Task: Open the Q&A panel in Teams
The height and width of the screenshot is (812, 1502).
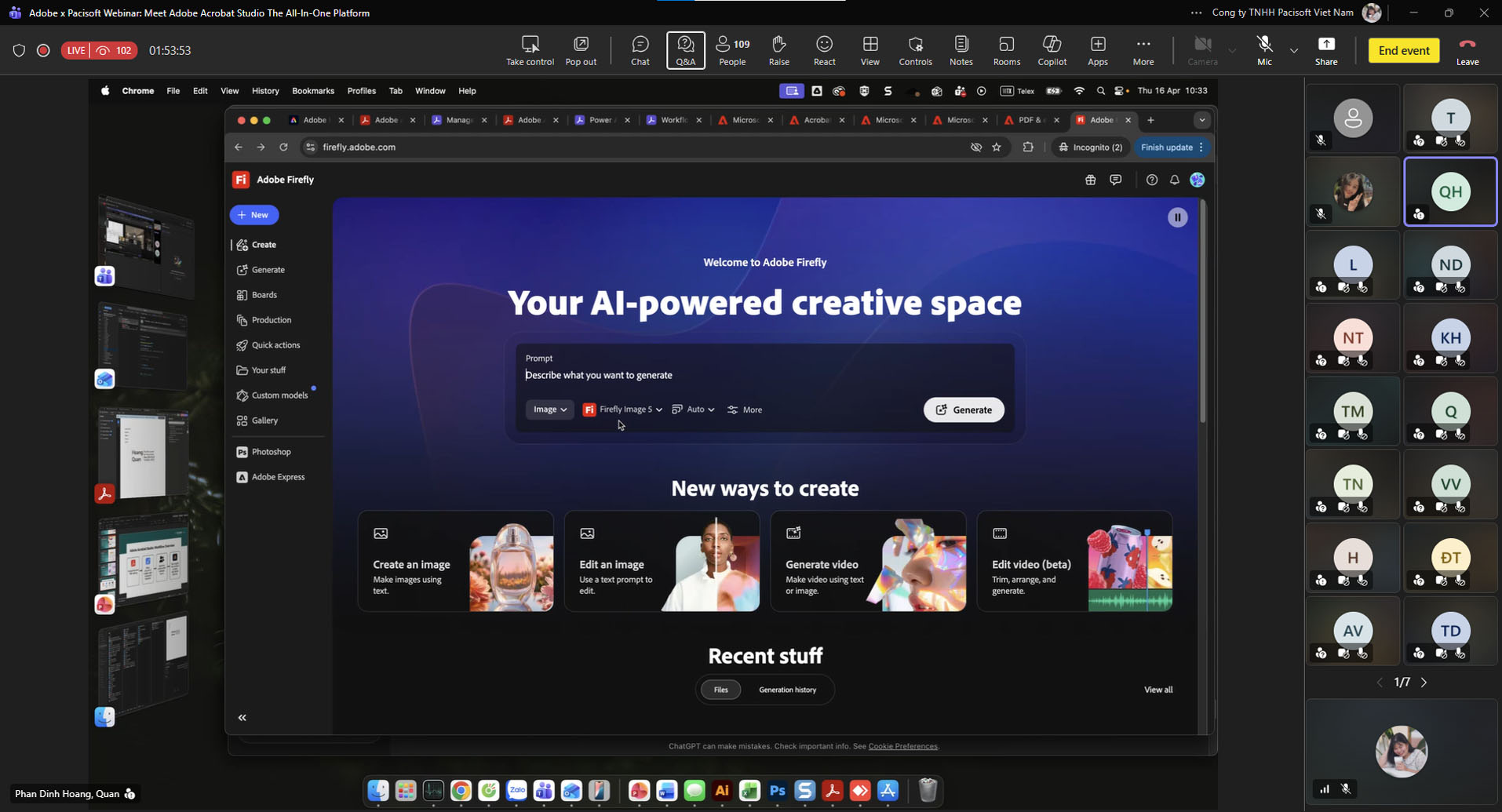Action: (685, 50)
